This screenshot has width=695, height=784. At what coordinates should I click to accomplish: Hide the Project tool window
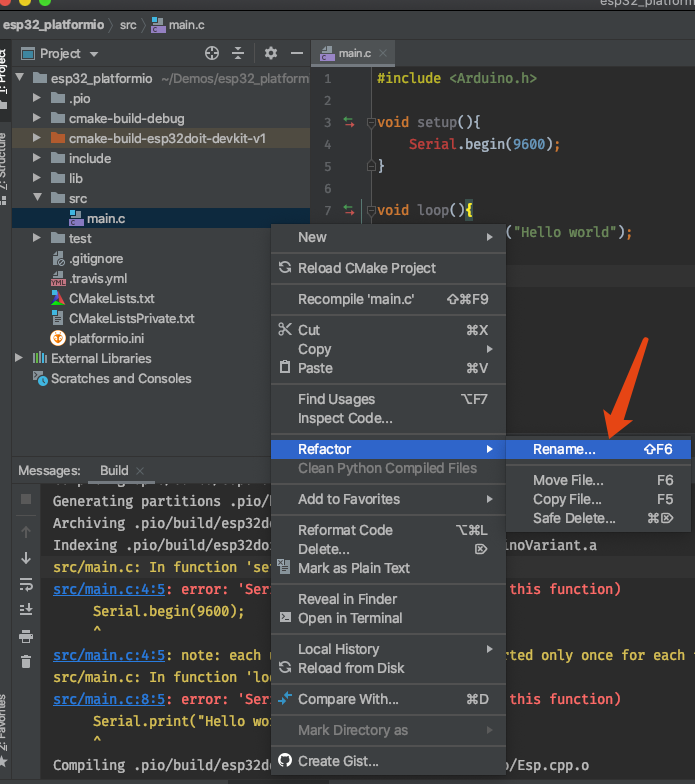(x=296, y=53)
